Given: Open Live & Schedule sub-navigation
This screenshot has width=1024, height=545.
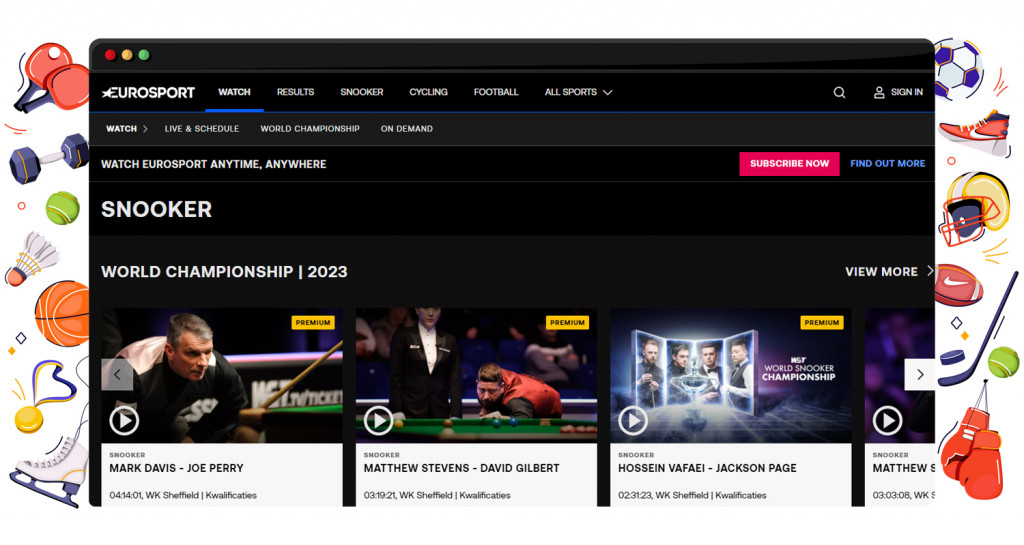Looking at the screenshot, I should click(x=202, y=129).
